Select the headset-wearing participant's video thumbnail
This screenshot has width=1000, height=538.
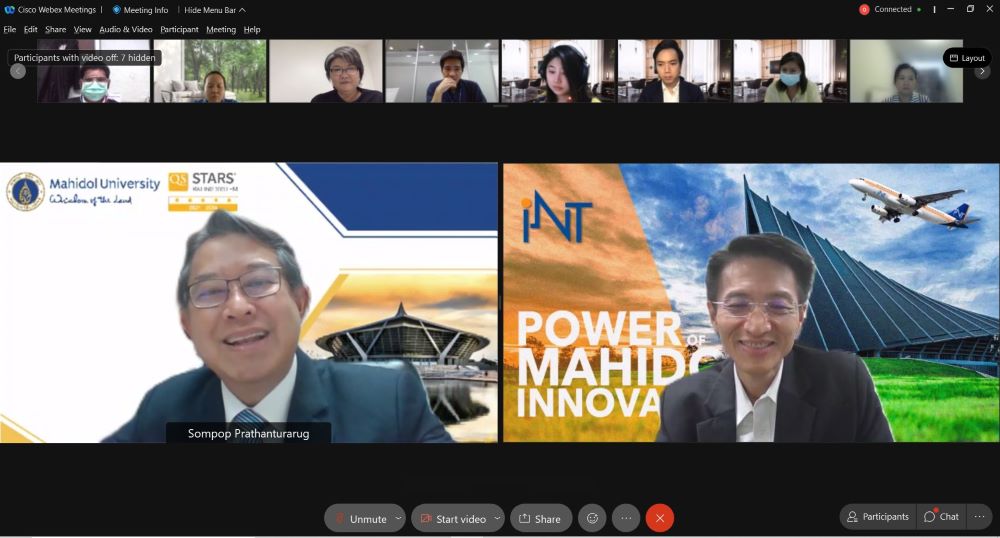[557, 71]
